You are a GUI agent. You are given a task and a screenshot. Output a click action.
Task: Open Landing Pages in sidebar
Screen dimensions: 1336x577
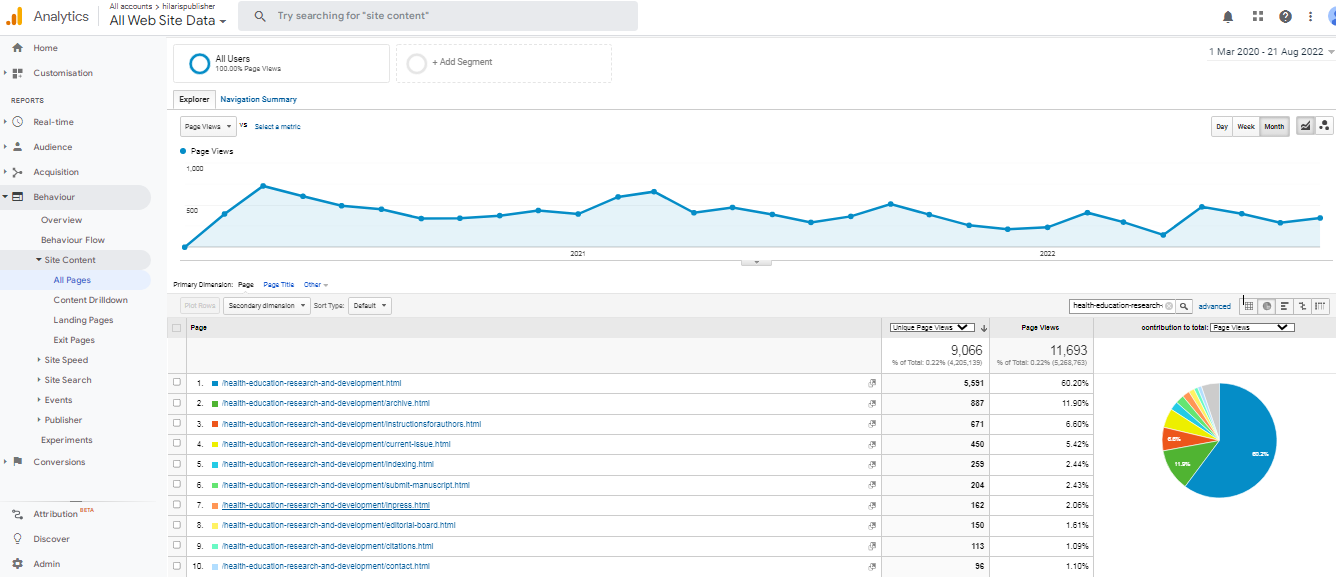tap(83, 320)
